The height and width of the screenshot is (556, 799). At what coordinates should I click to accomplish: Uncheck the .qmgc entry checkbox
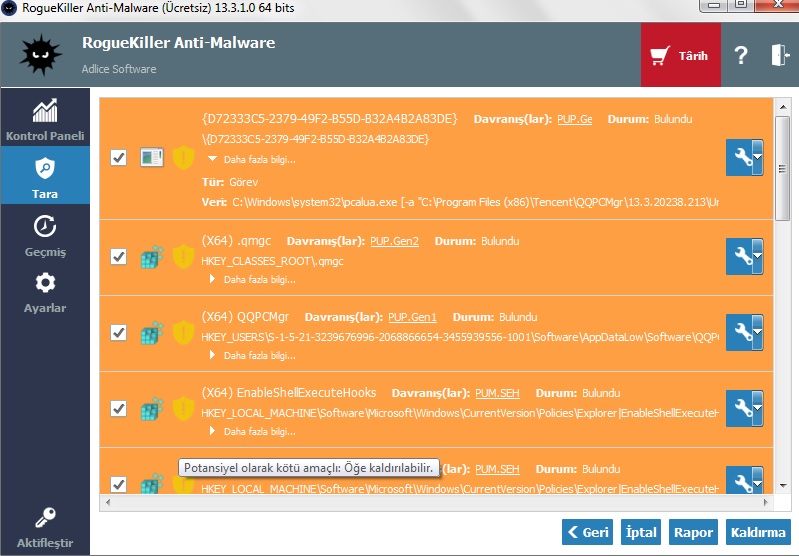(118, 256)
